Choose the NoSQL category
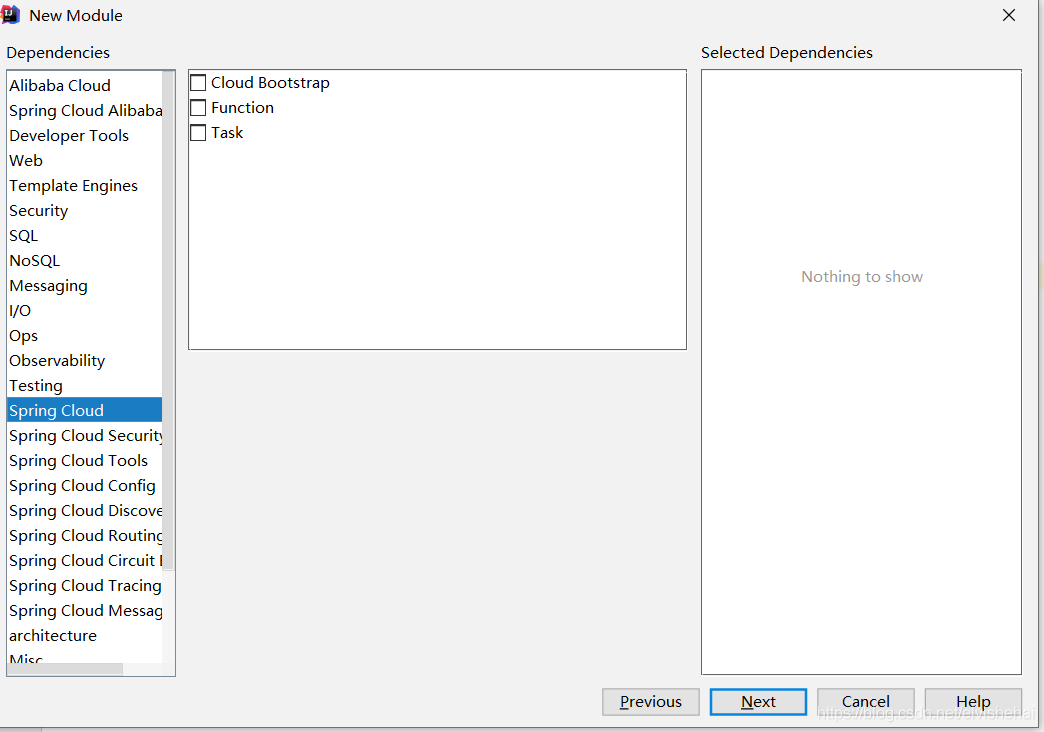Screen dimensions: 1044x732 coord(85,260)
